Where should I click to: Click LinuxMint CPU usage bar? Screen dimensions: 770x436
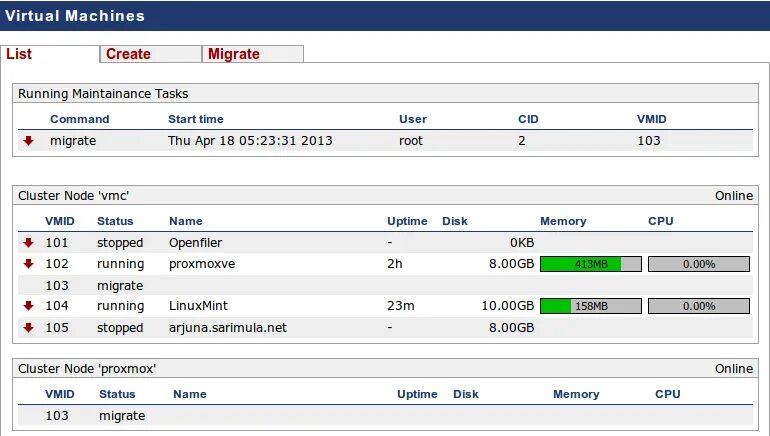(x=698, y=306)
